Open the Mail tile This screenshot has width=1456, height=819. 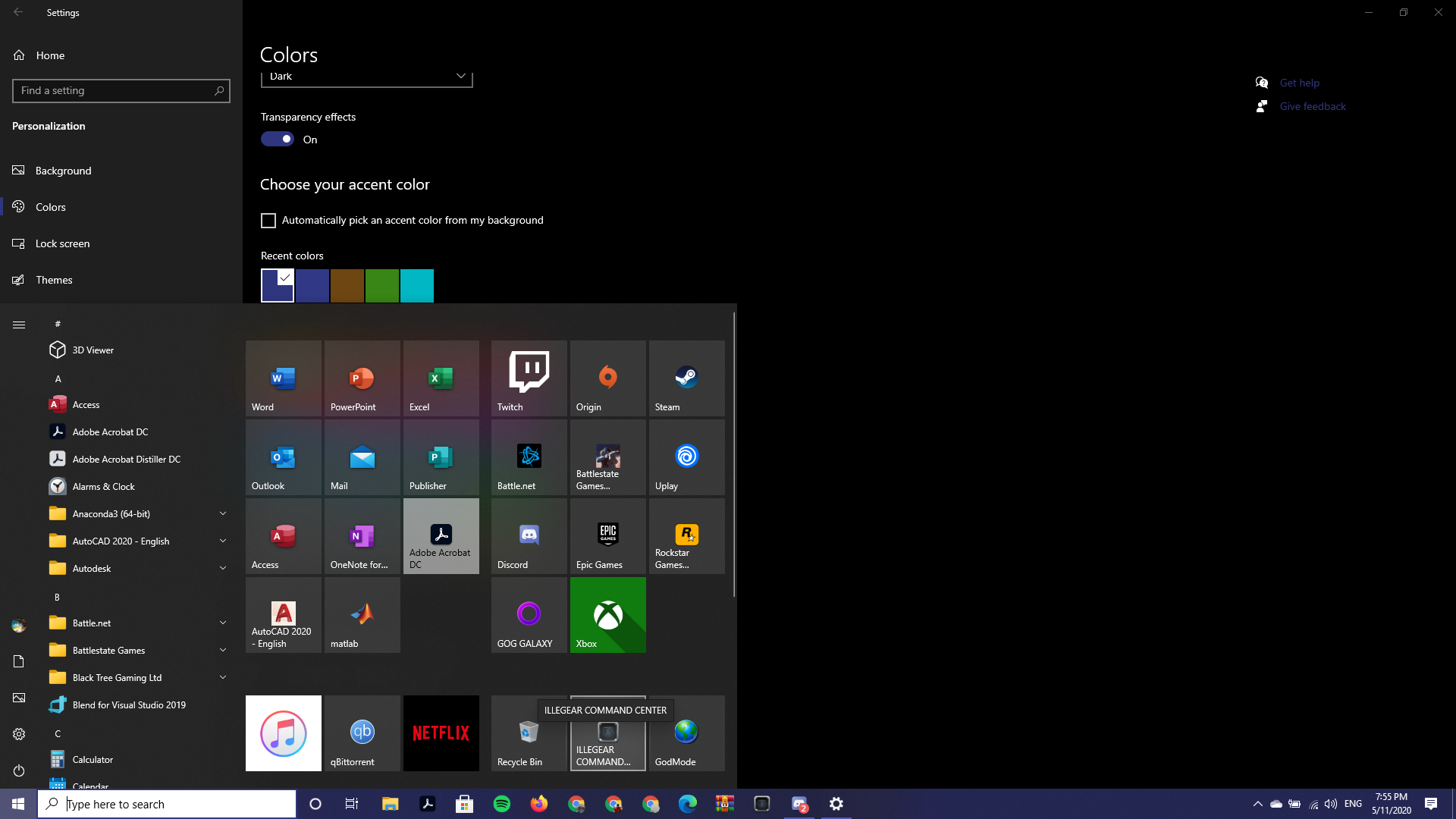point(362,457)
